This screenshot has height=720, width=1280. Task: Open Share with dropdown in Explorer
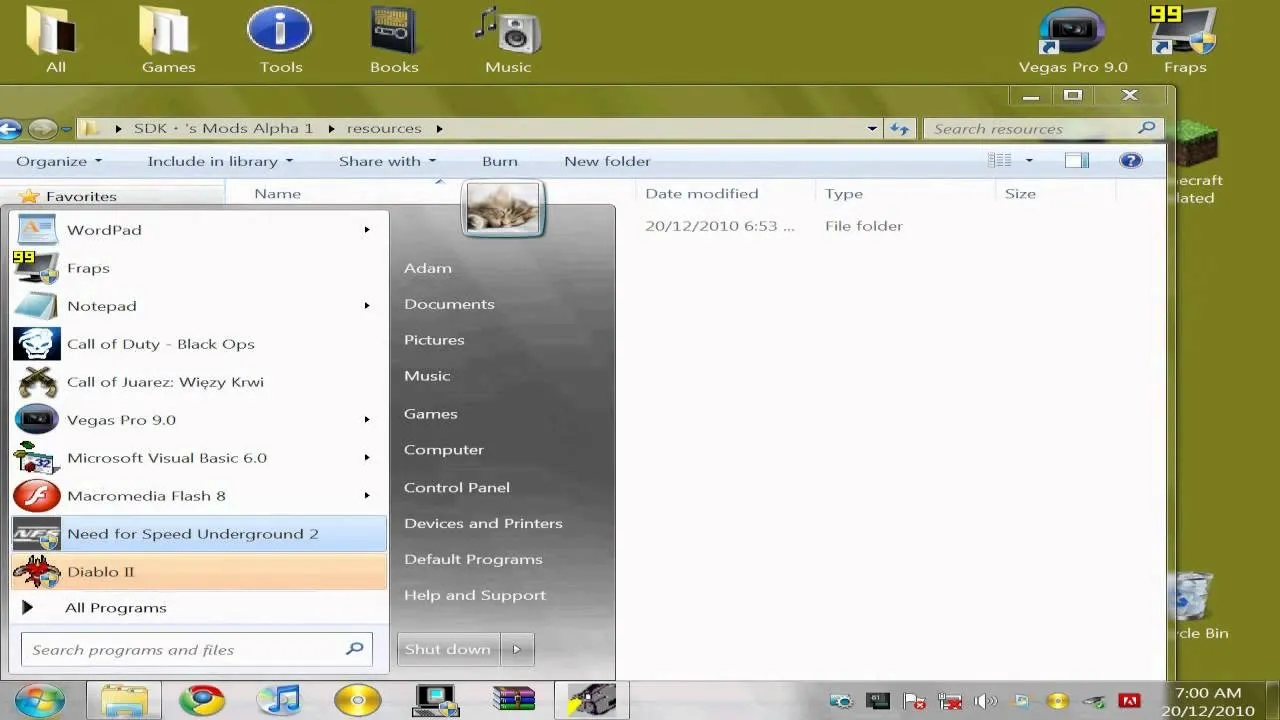tap(387, 161)
